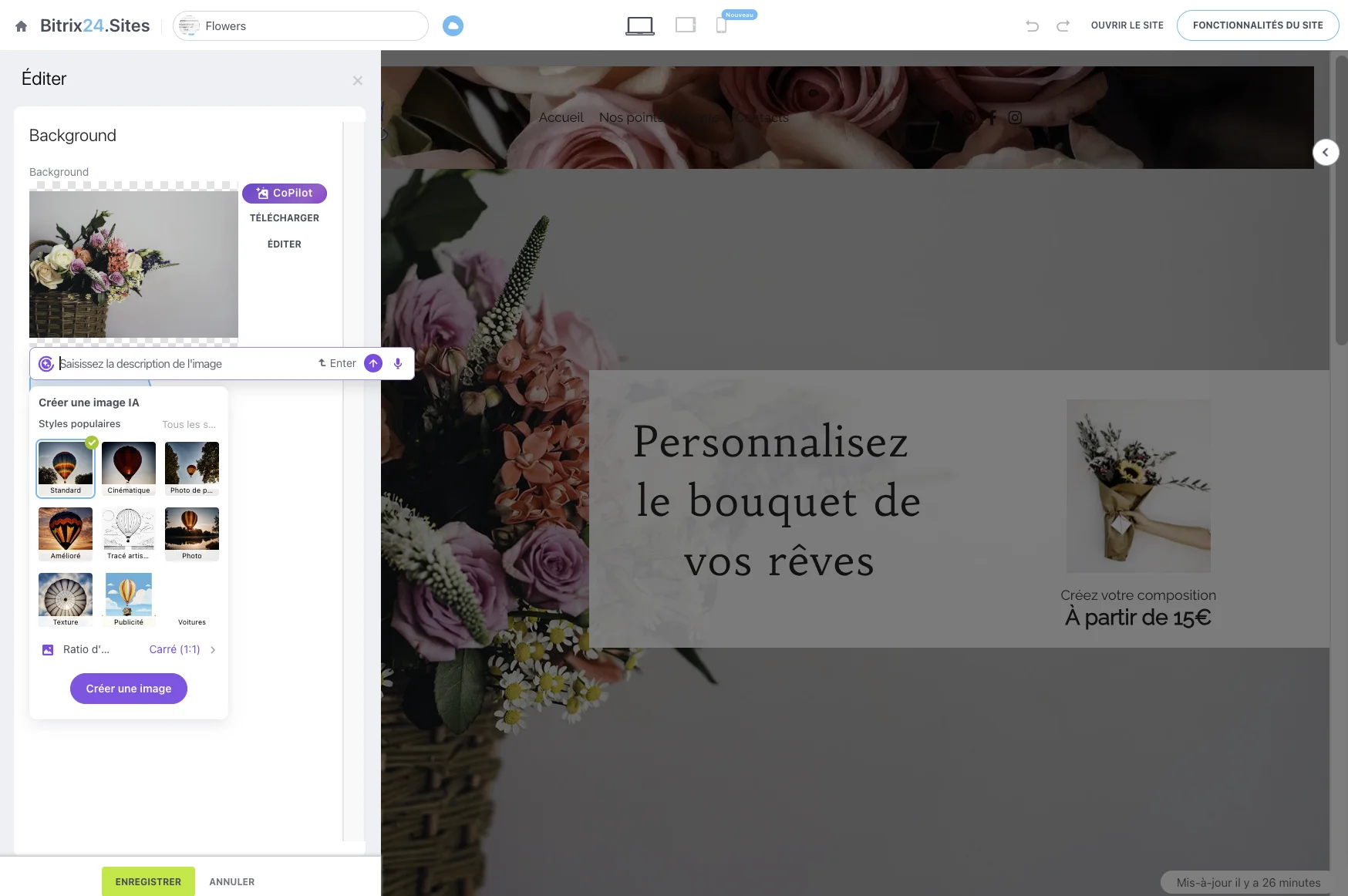Click the Enregistrer save button
Viewport: 1348px width, 896px height.
(148, 881)
